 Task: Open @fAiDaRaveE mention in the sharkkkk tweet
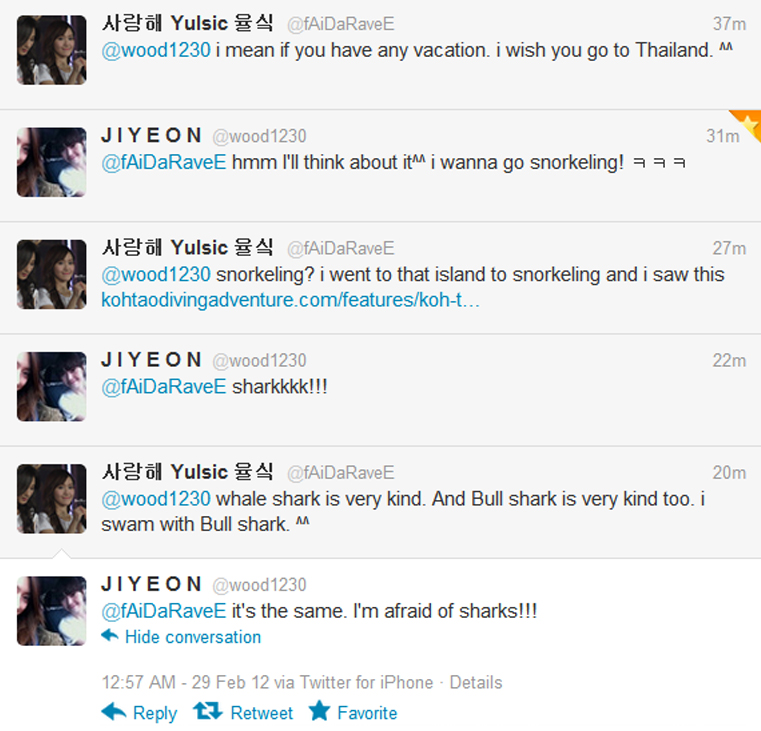tap(164, 387)
